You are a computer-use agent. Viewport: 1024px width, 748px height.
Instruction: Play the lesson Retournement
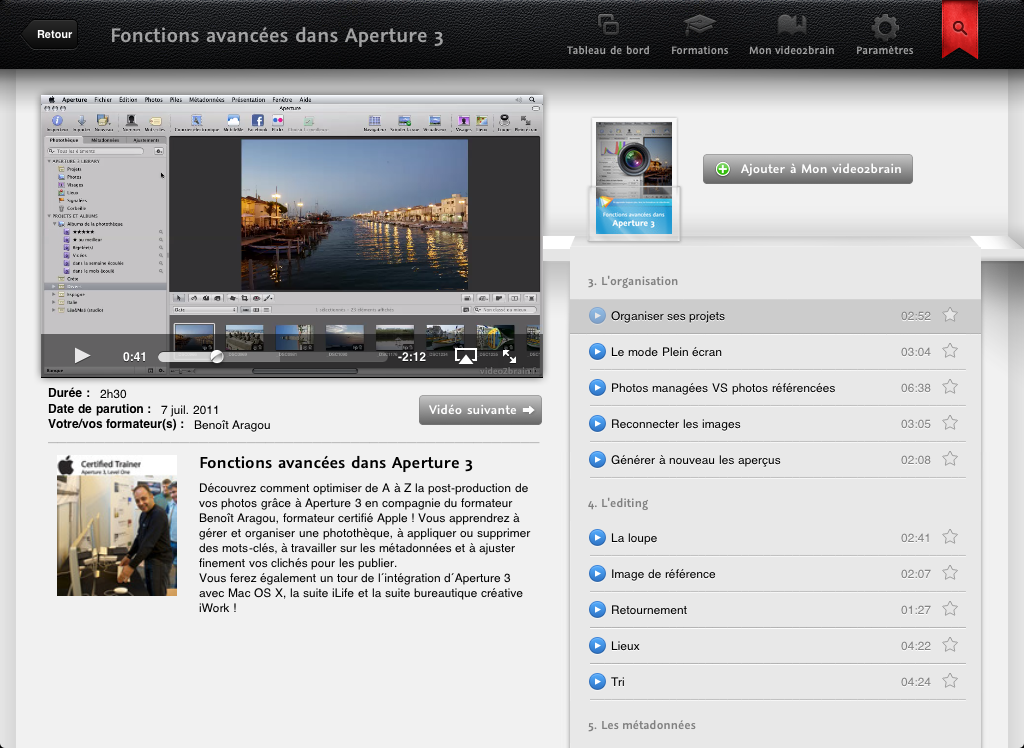click(597, 610)
